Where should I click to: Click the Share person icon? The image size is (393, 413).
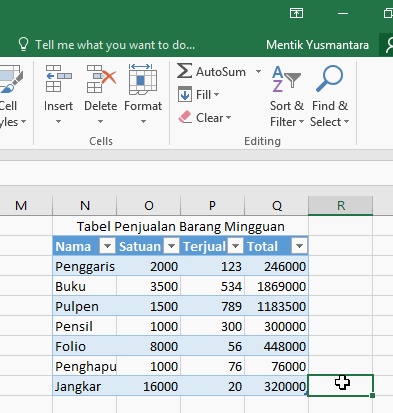(389, 45)
